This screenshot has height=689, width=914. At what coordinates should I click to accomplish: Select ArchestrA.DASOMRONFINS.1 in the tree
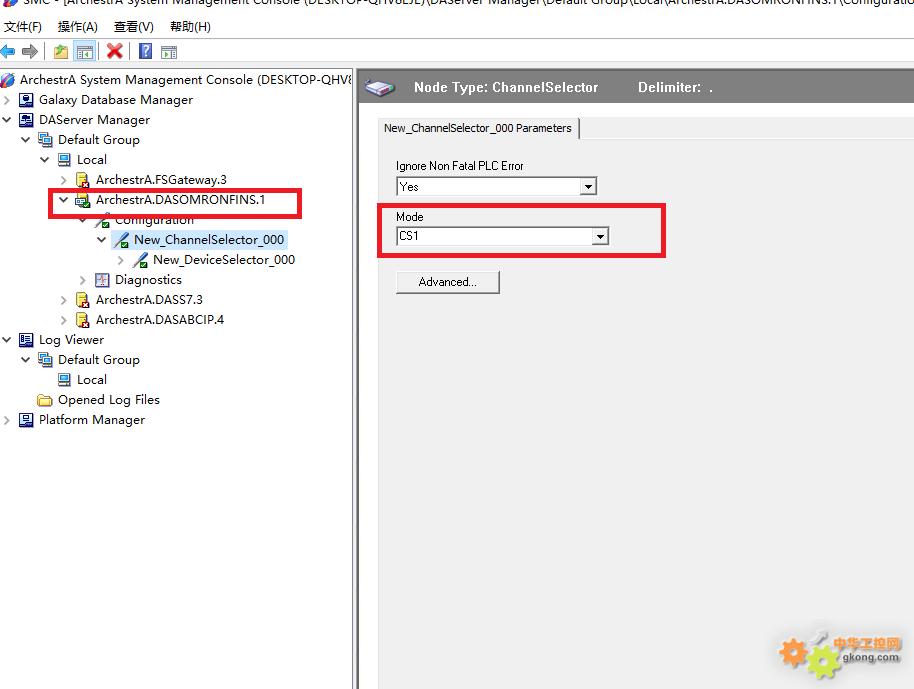click(x=181, y=200)
